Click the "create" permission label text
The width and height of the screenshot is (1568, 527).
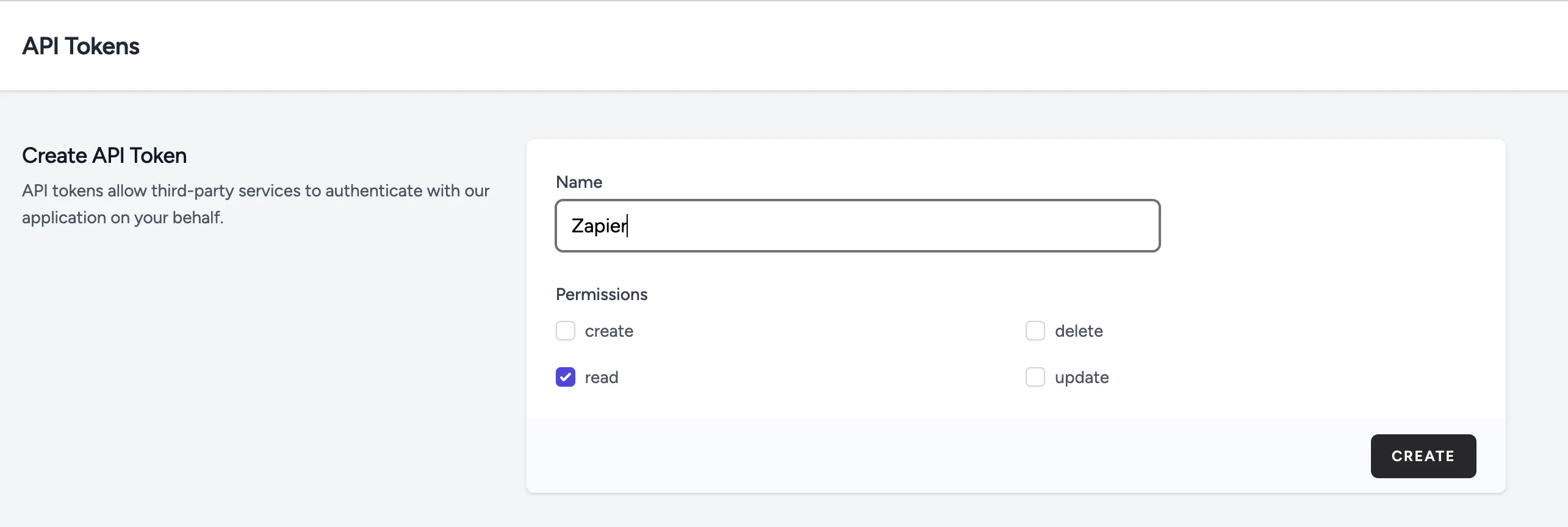(608, 331)
